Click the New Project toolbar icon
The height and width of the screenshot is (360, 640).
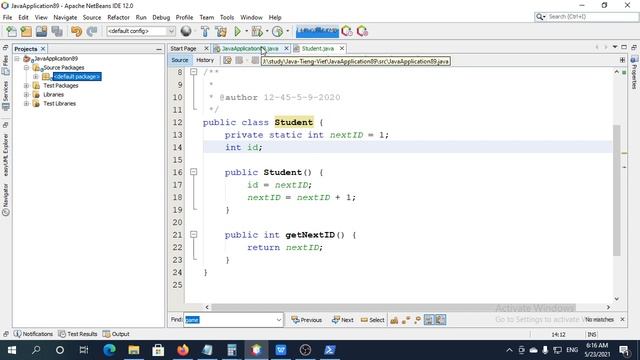click(x=26, y=31)
